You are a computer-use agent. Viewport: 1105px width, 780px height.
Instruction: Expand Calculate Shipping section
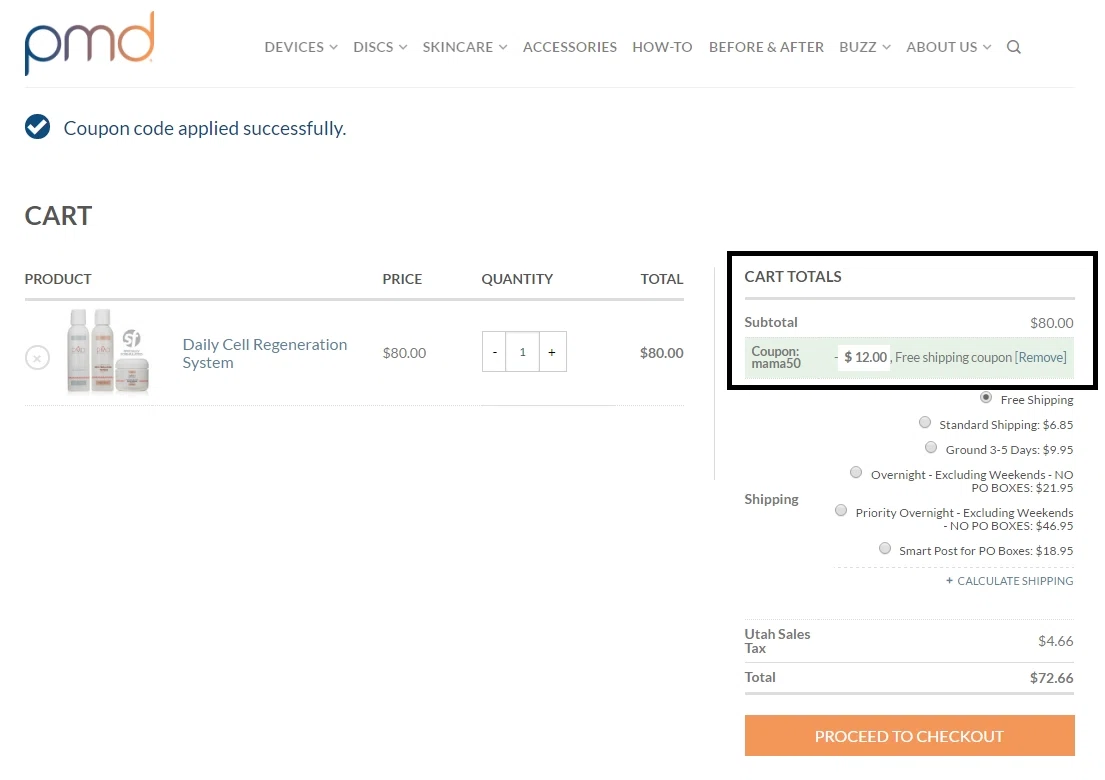tap(1009, 581)
